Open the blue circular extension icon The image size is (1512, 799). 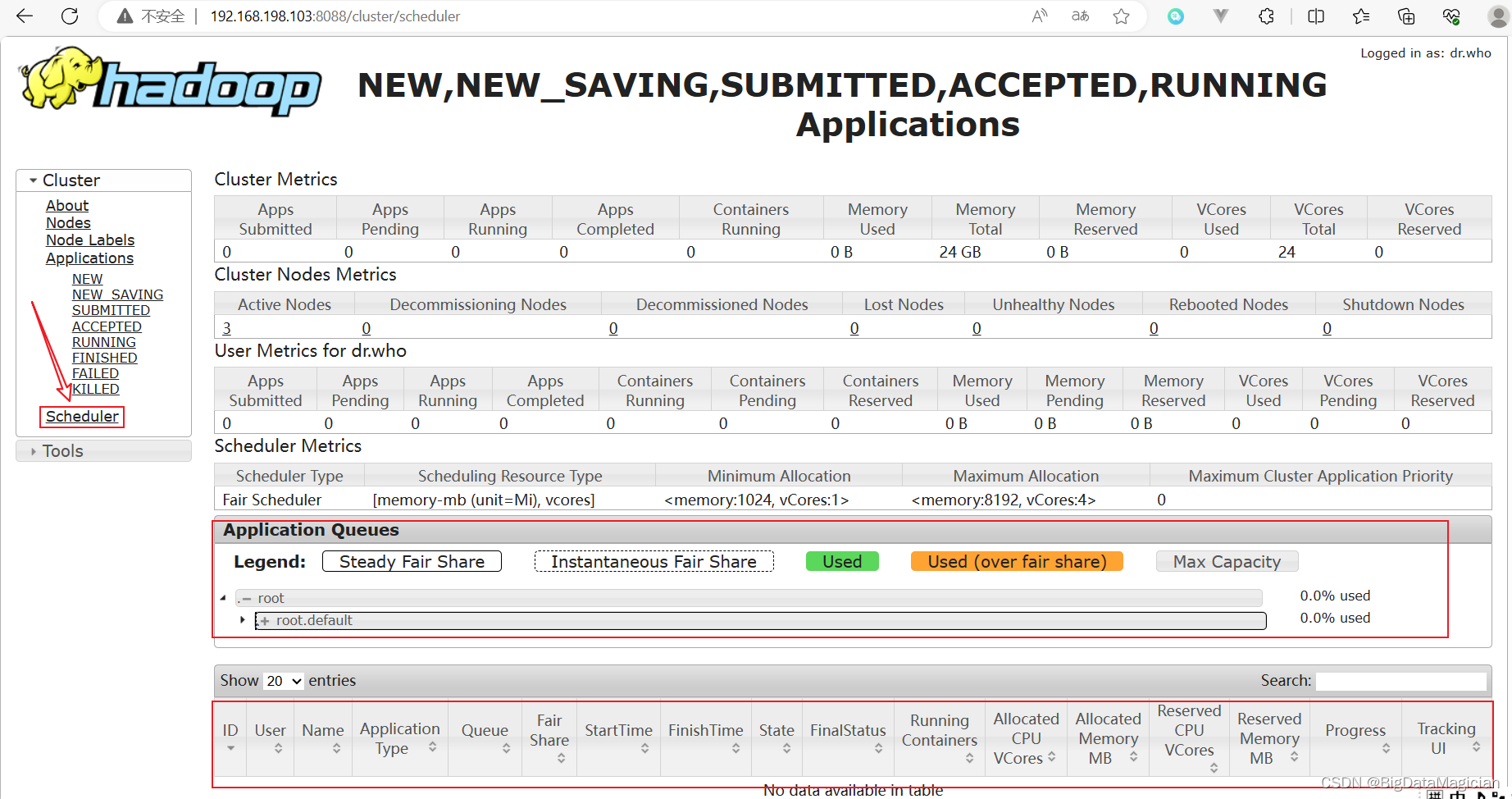tap(1176, 16)
